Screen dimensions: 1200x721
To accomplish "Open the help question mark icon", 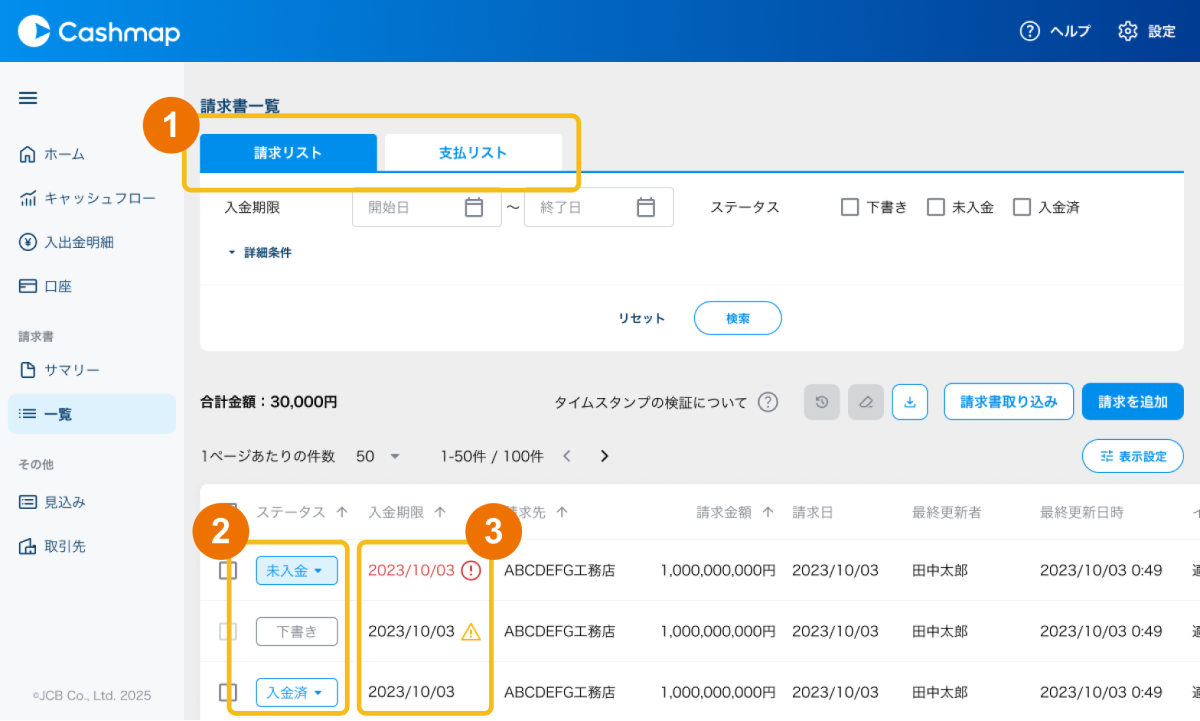I will [x=1029, y=31].
